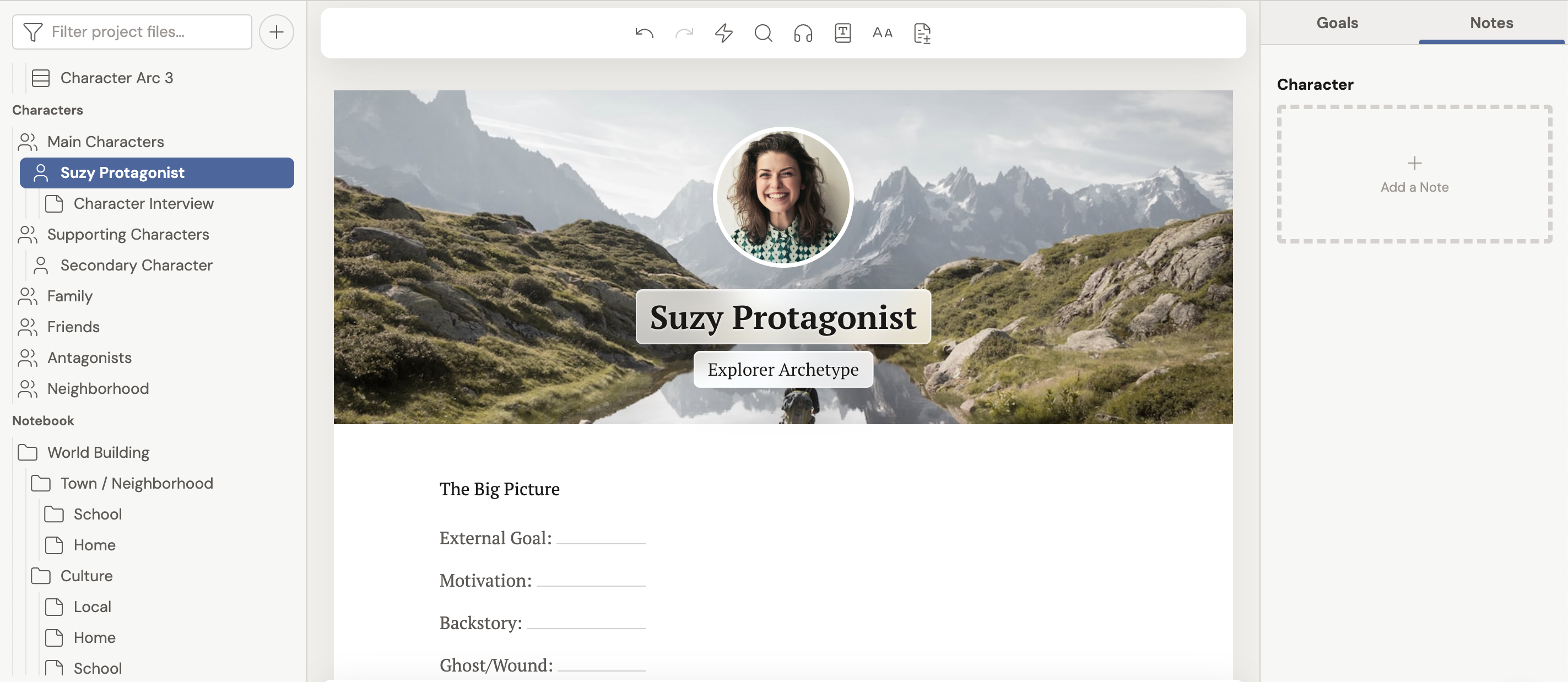Open font size AA settings
1568x682 pixels.
882,33
